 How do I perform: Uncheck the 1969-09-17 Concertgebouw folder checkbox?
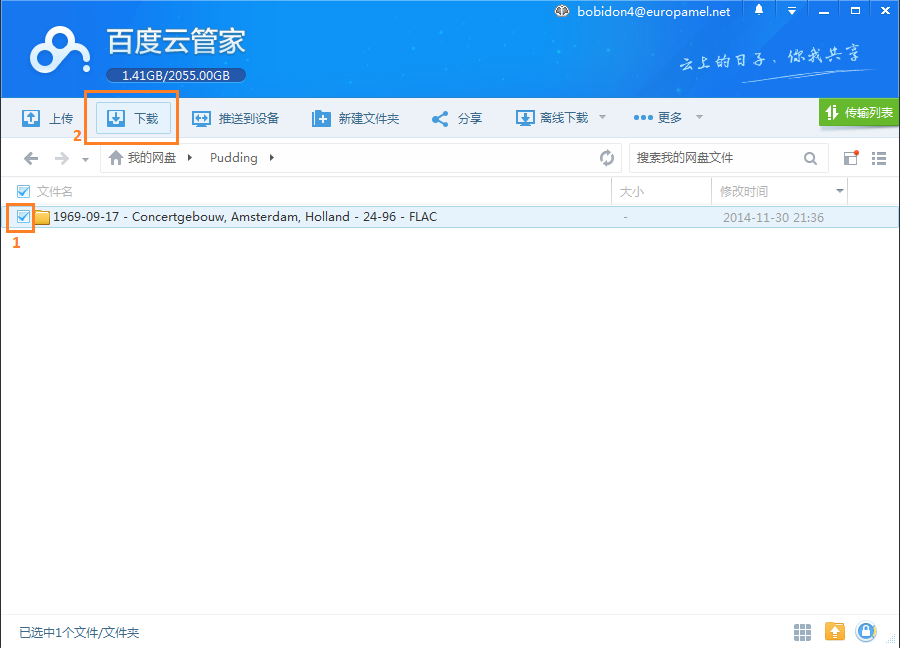(x=23, y=216)
